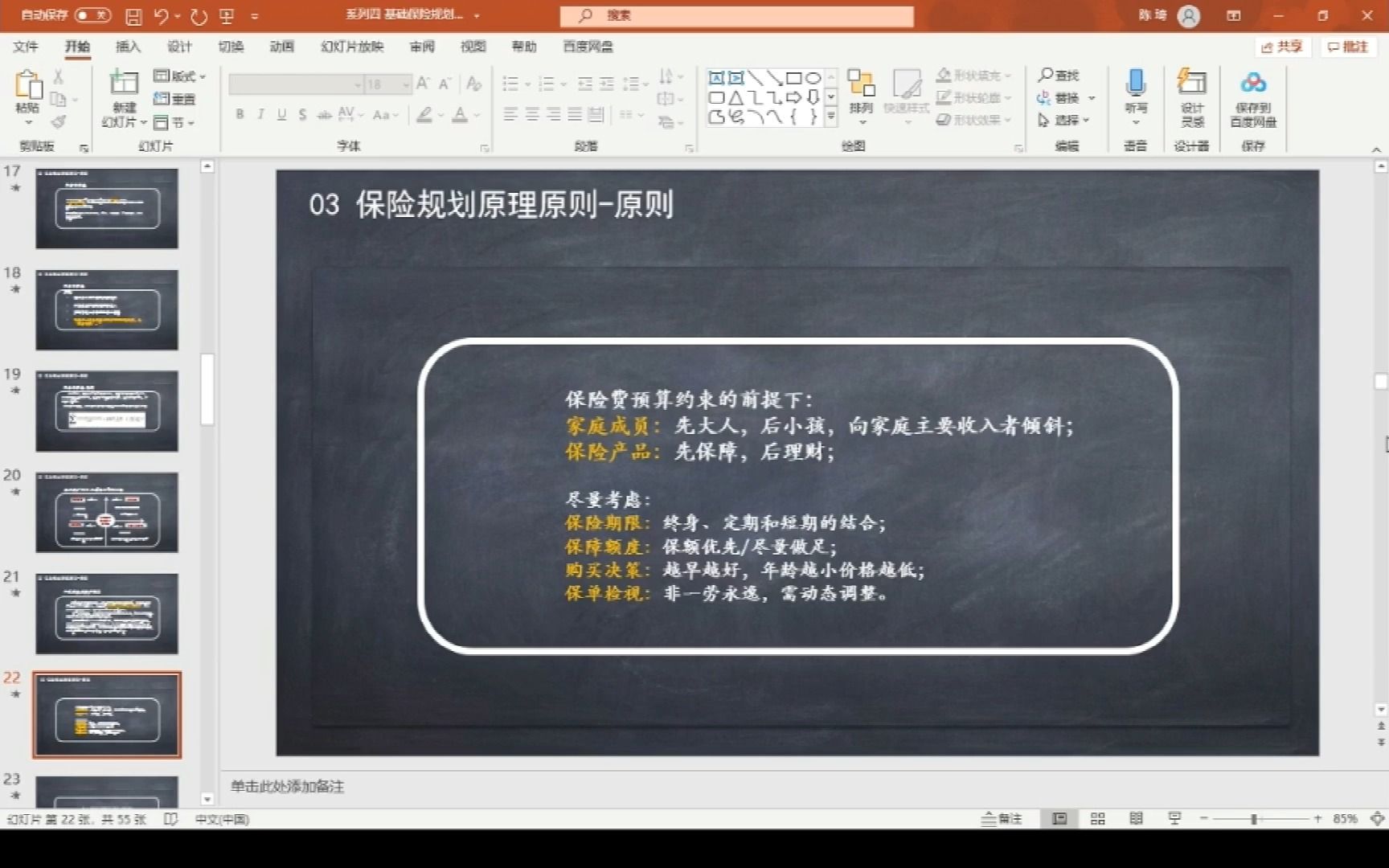Click the Start From Beginning slideshow icon
Image resolution: width=1389 pixels, height=868 pixels.
[227, 16]
